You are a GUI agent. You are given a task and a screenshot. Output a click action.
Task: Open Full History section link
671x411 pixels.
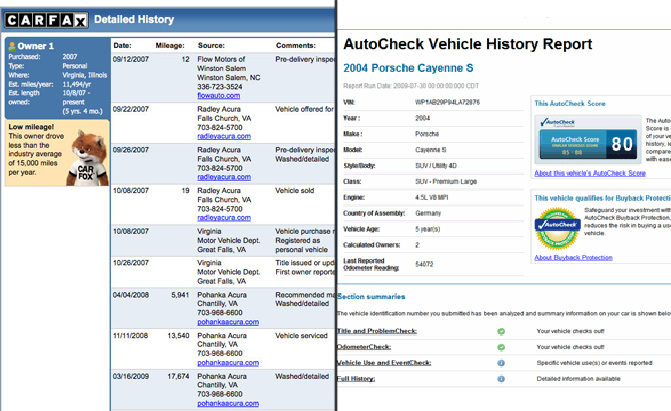[x=356, y=378]
